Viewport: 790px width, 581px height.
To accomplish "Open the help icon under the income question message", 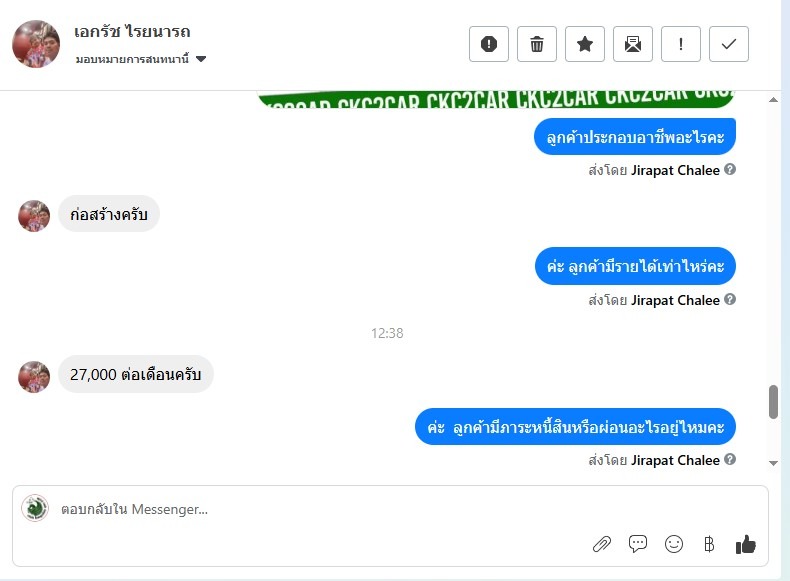I will click(730, 299).
